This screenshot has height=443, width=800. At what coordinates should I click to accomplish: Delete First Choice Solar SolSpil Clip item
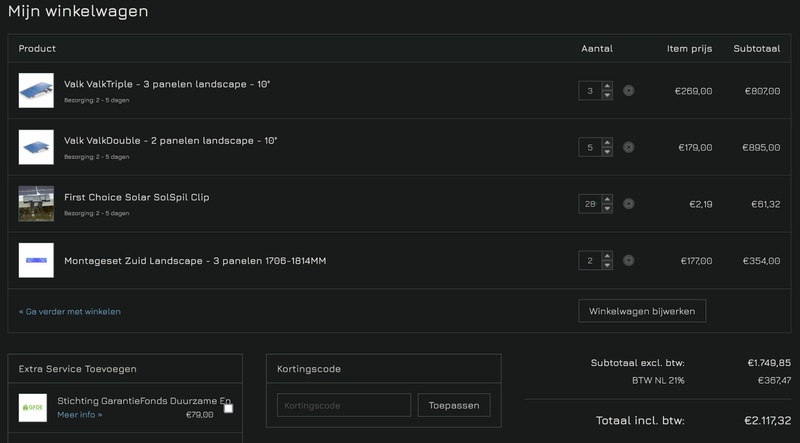click(x=628, y=203)
